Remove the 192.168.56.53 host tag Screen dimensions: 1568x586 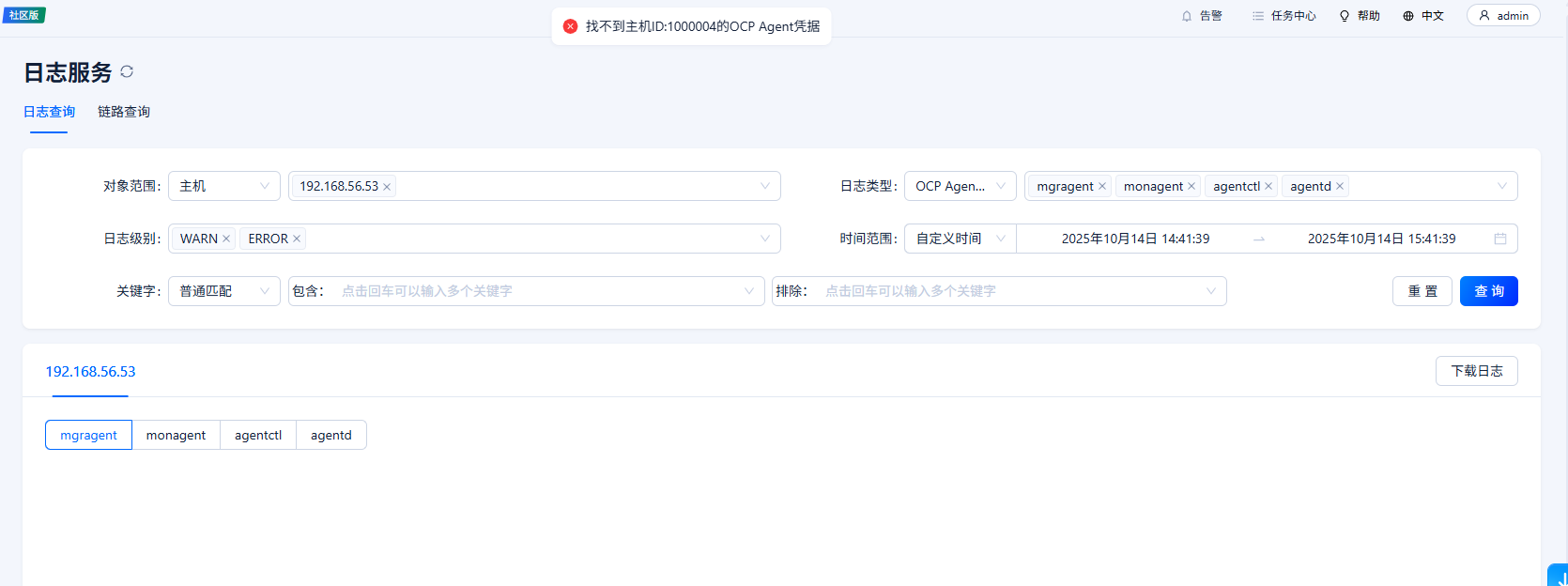(x=387, y=187)
